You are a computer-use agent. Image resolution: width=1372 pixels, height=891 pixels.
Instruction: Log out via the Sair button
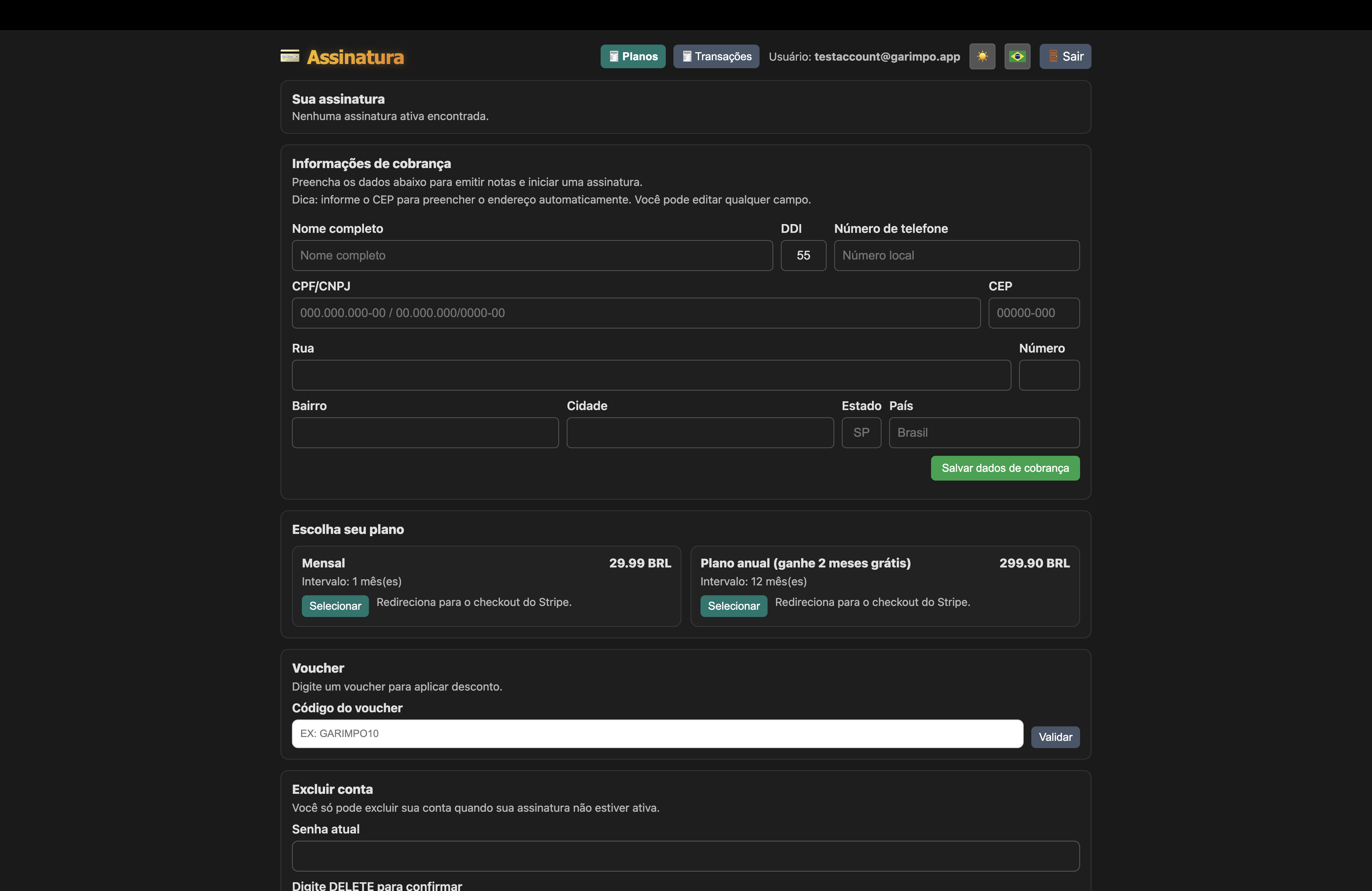point(1065,56)
